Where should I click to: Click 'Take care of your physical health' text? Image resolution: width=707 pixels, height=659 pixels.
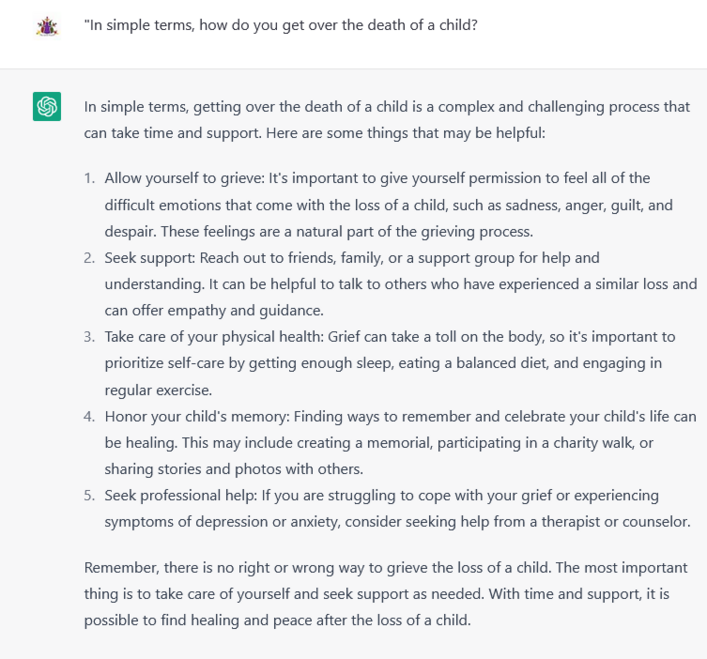pyautogui.click(x=214, y=337)
